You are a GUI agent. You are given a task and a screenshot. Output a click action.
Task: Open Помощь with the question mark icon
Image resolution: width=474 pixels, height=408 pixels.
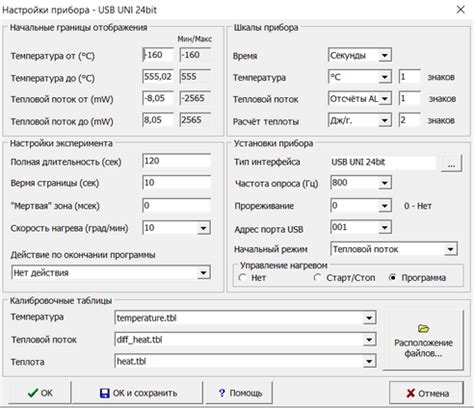pyautogui.click(x=240, y=393)
